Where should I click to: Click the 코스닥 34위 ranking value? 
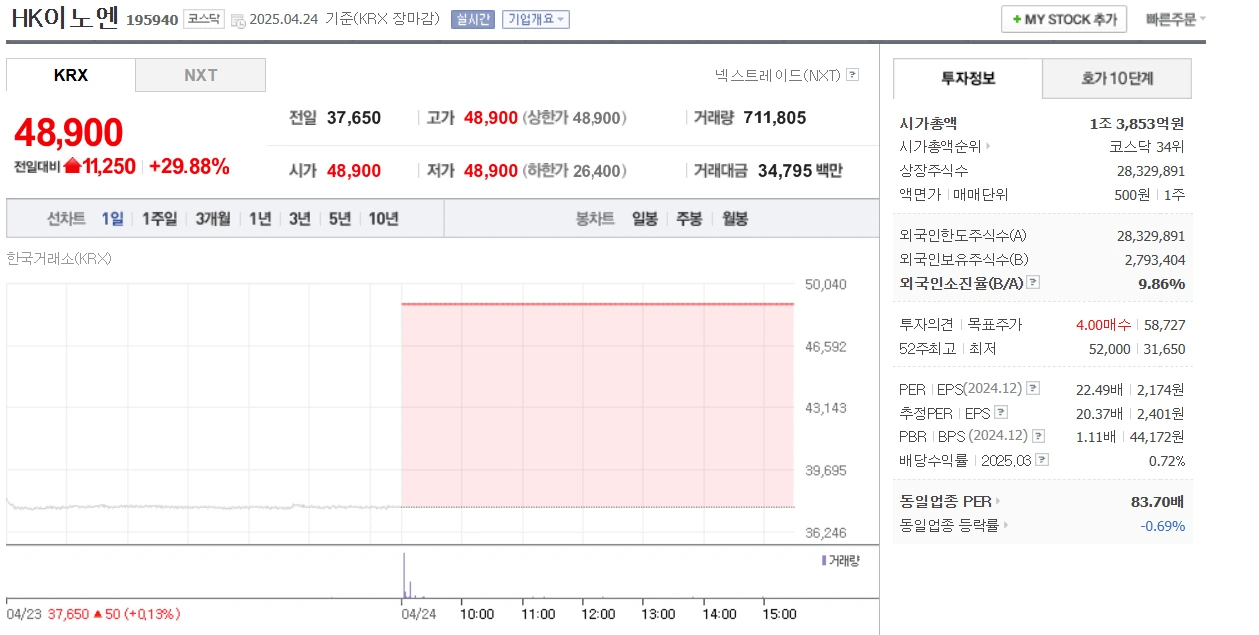coord(1149,147)
